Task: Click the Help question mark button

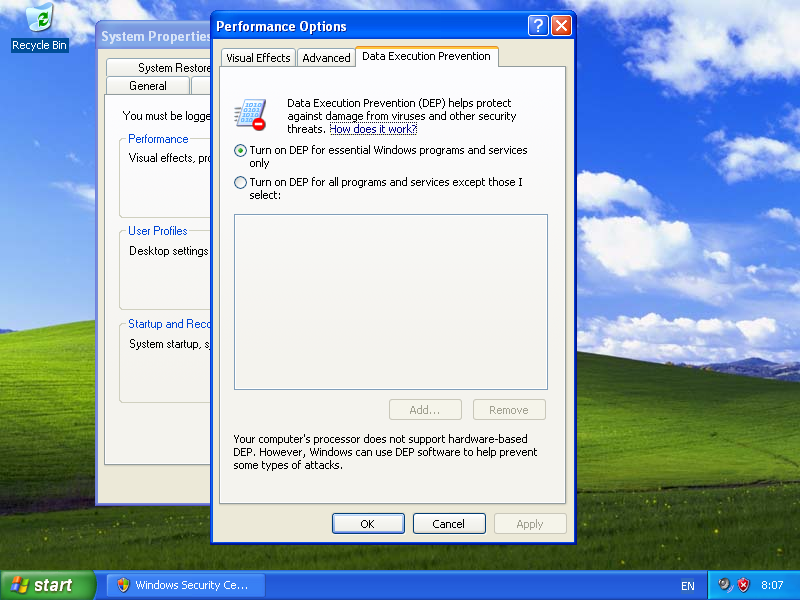Action: pyautogui.click(x=538, y=26)
